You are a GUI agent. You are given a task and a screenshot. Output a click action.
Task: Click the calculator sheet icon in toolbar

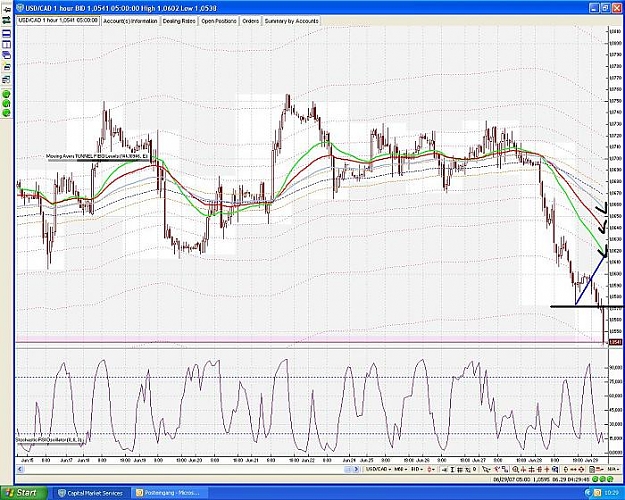pyautogui.click(x=592, y=469)
